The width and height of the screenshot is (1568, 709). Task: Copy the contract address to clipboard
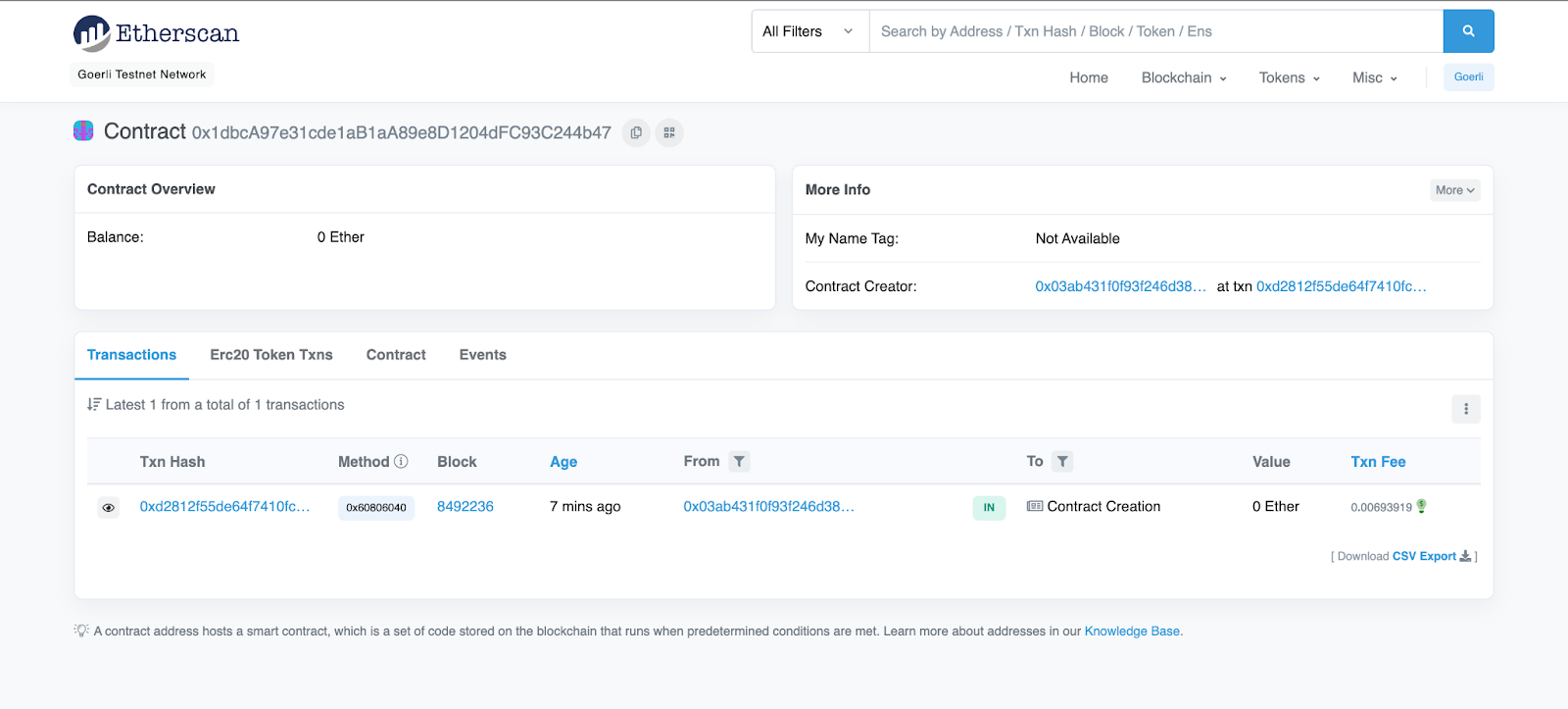point(636,132)
